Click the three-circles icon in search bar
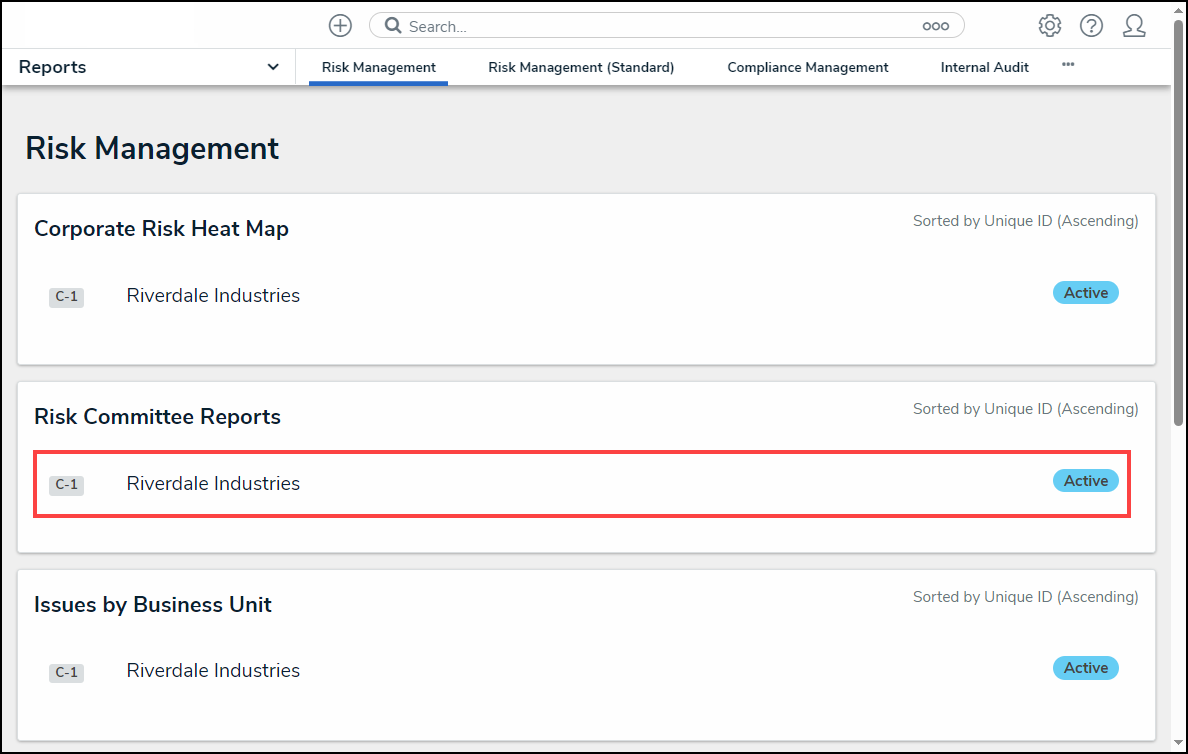 point(935,26)
